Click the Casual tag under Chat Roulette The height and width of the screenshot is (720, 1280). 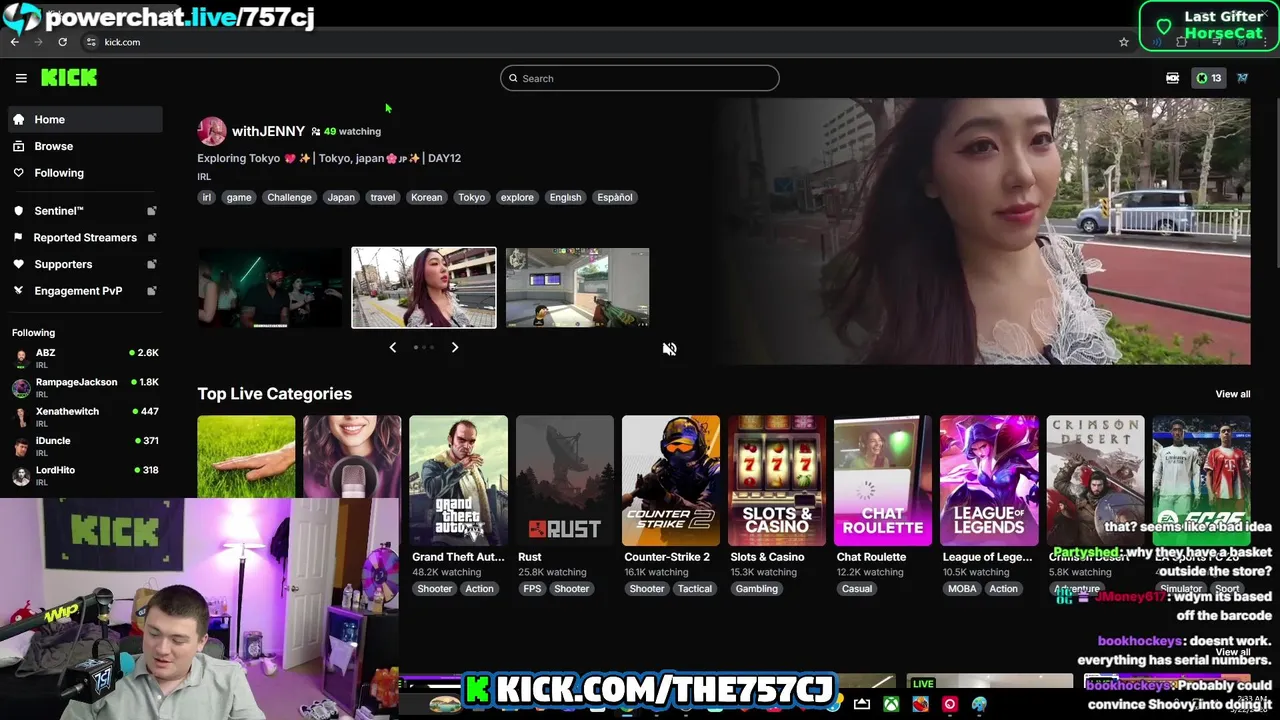tap(857, 589)
